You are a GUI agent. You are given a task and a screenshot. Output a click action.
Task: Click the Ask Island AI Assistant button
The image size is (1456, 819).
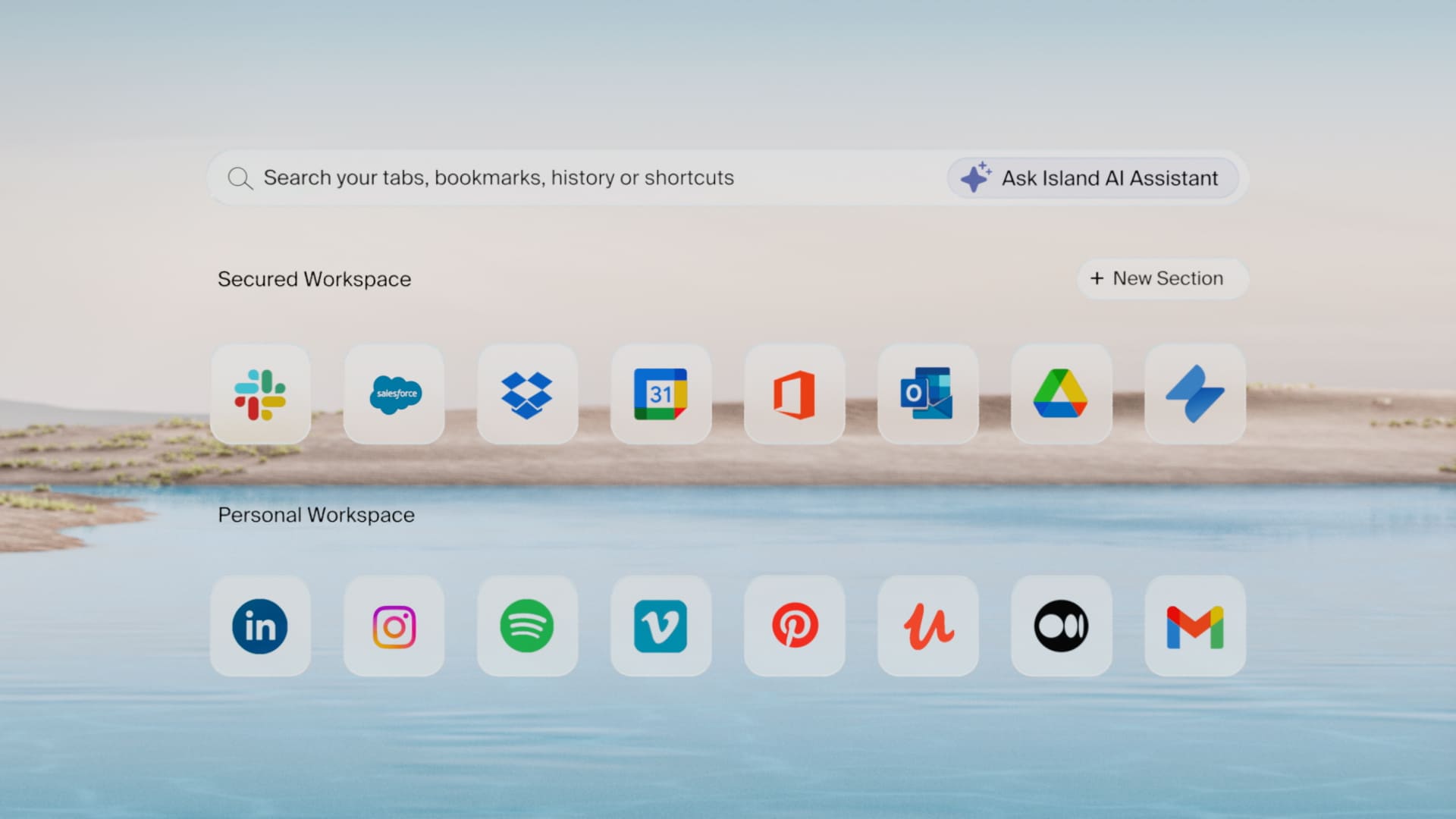point(1092,178)
